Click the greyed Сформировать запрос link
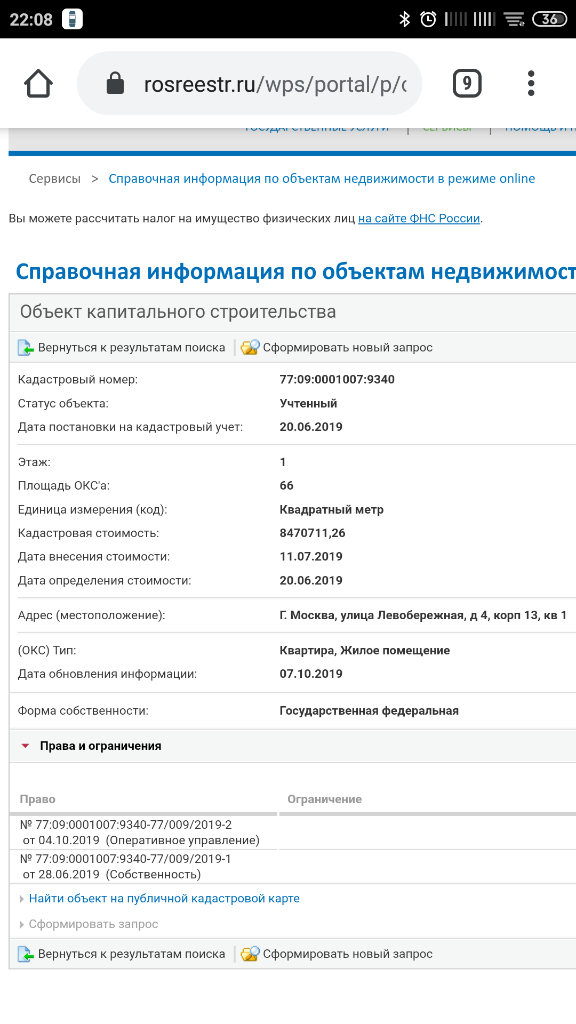This screenshot has width=576, height=1024. point(93,924)
